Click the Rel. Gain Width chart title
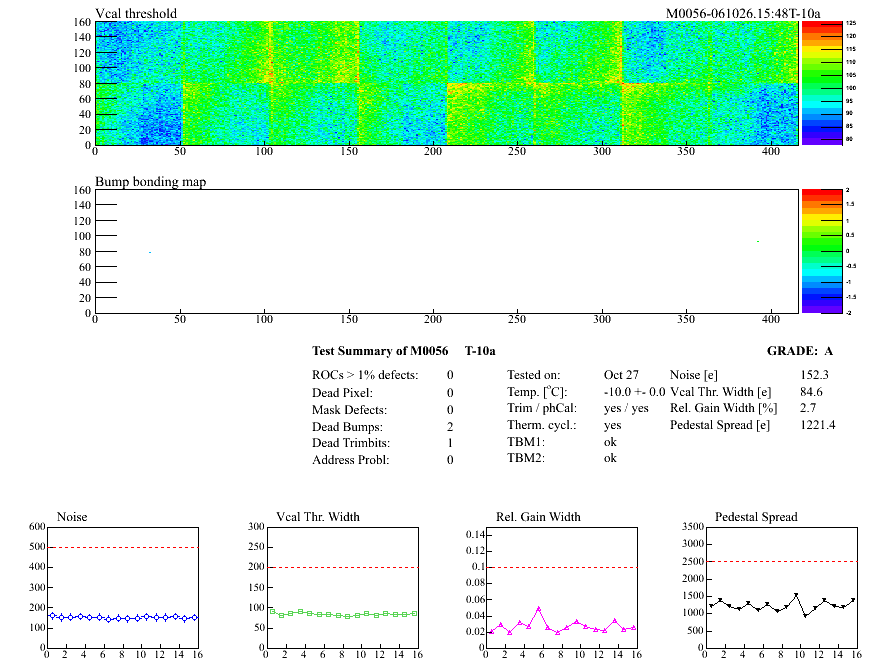Screen dimensions: 896x672 [538, 517]
